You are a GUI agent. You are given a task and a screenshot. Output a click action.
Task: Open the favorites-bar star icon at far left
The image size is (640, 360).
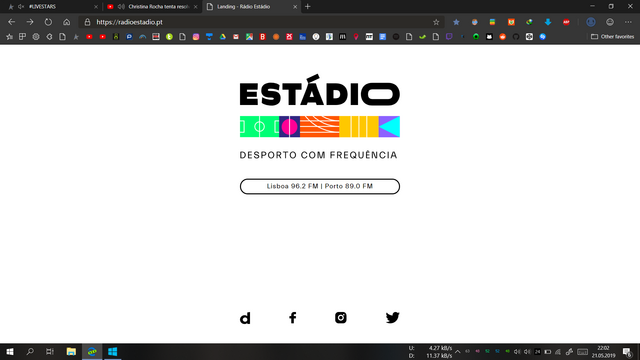click(9, 37)
